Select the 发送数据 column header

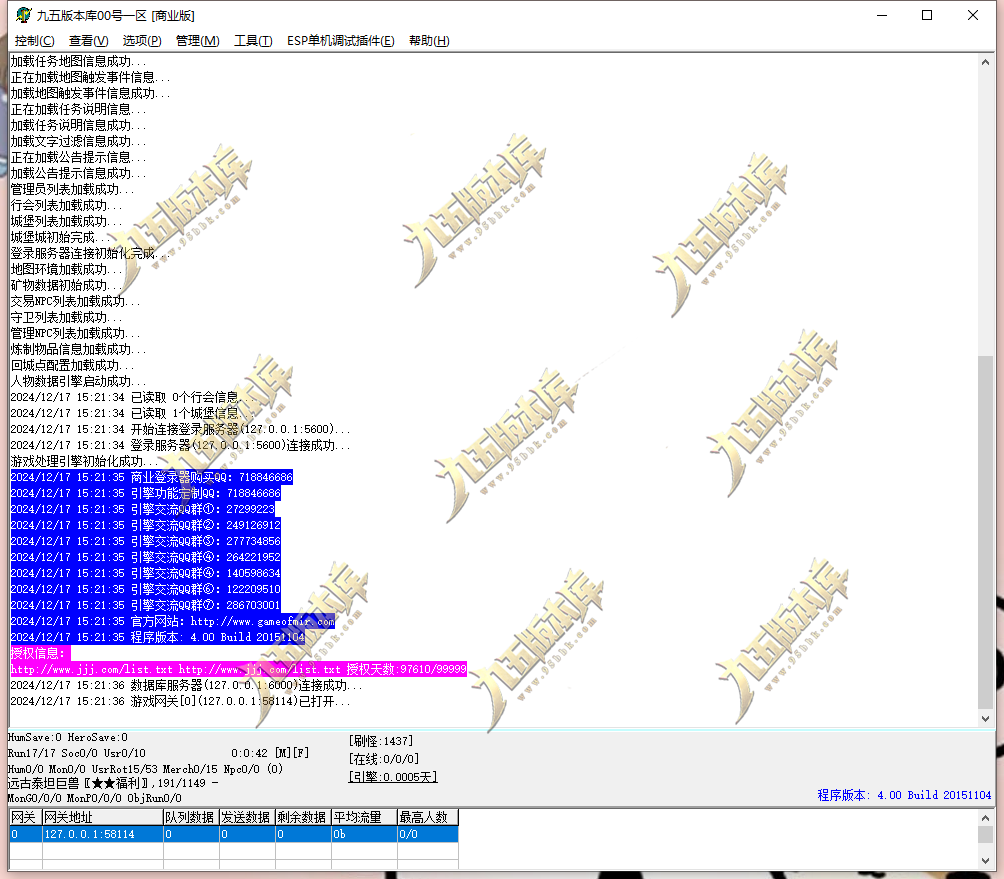[248, 818]
